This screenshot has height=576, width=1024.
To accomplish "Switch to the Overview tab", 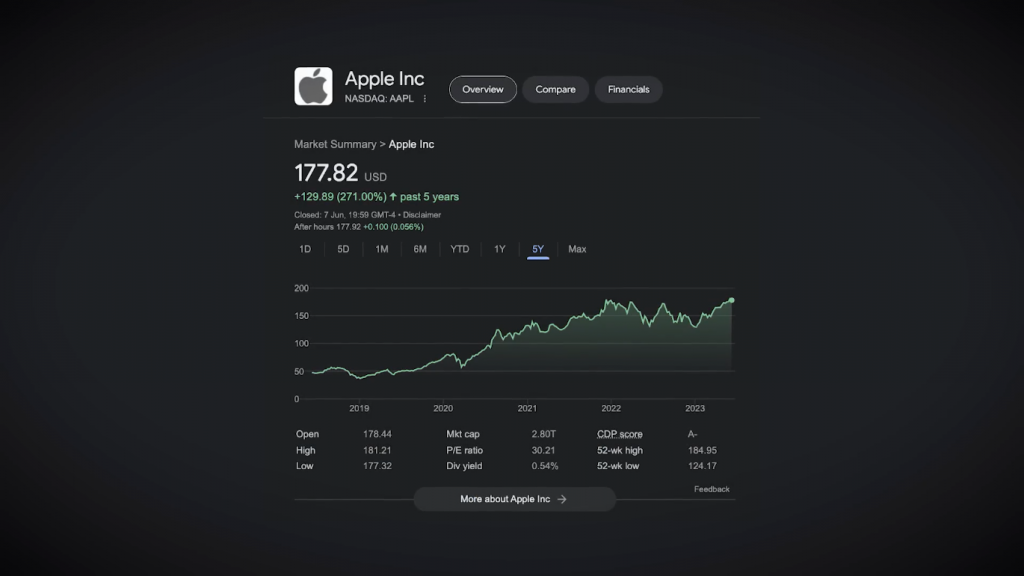I will click(483, 89).
